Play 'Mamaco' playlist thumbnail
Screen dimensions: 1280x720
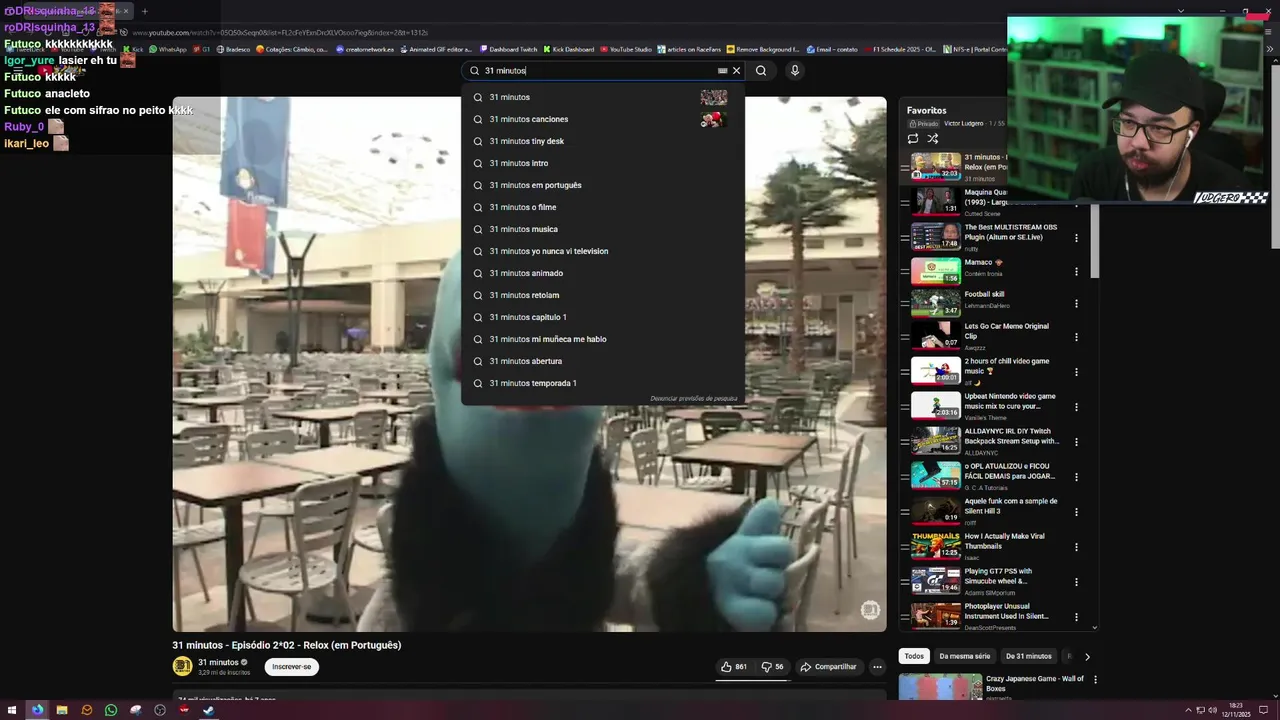point(935,271)
